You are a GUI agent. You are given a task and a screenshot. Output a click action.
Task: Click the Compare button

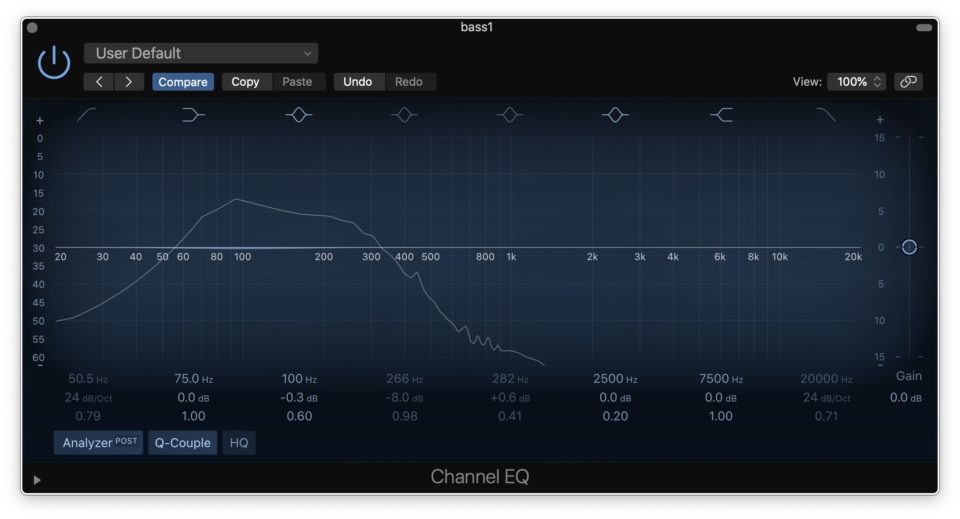[183, 82]
